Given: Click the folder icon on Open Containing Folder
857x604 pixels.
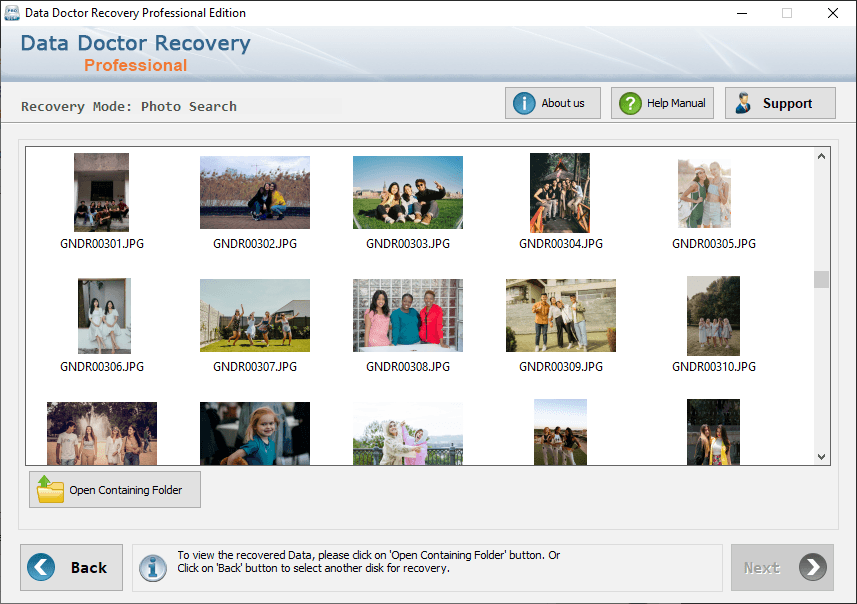Looking at the screenshot, I should point(50,489).
